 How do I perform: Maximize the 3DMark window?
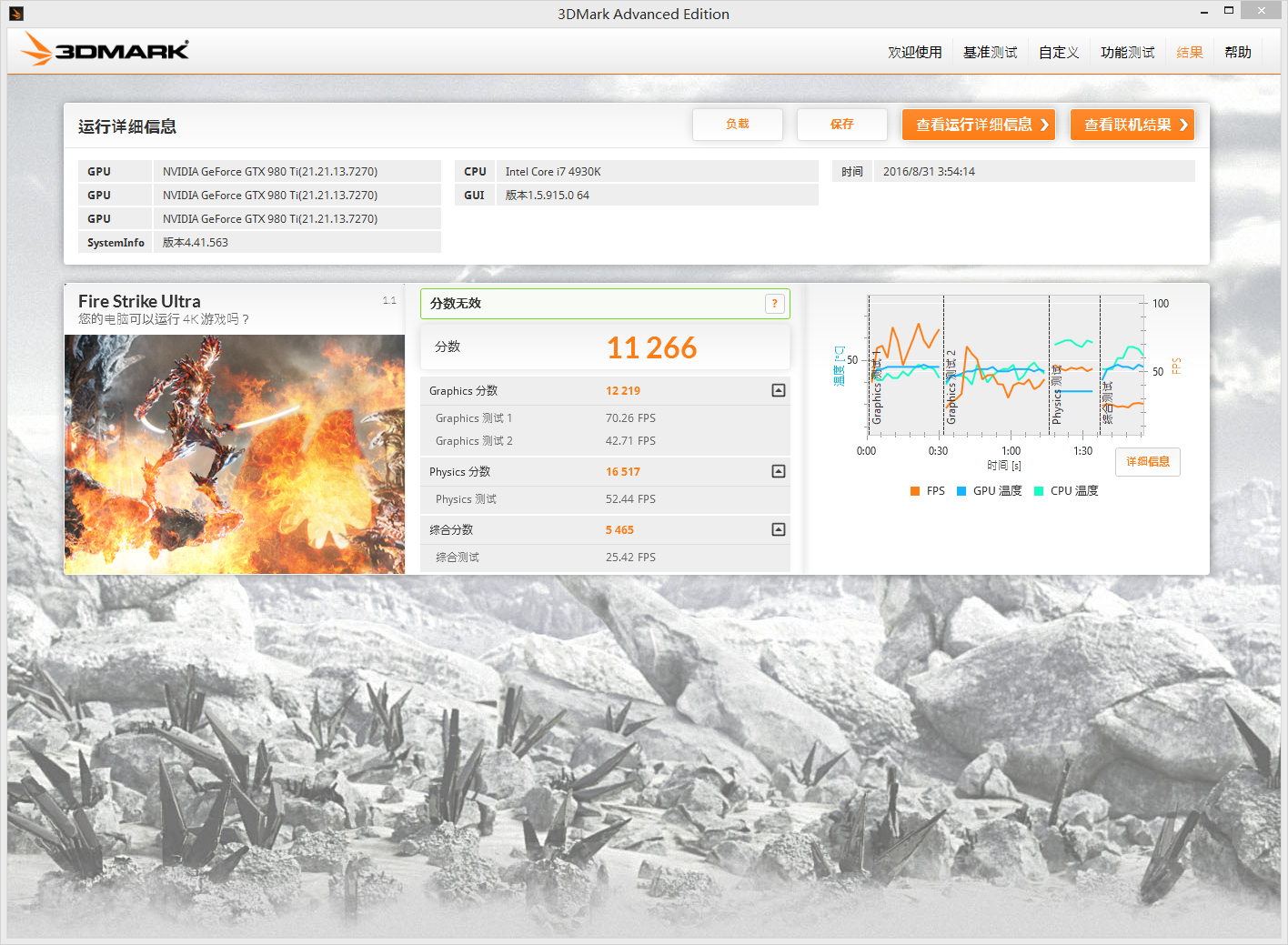point(1229,11)
